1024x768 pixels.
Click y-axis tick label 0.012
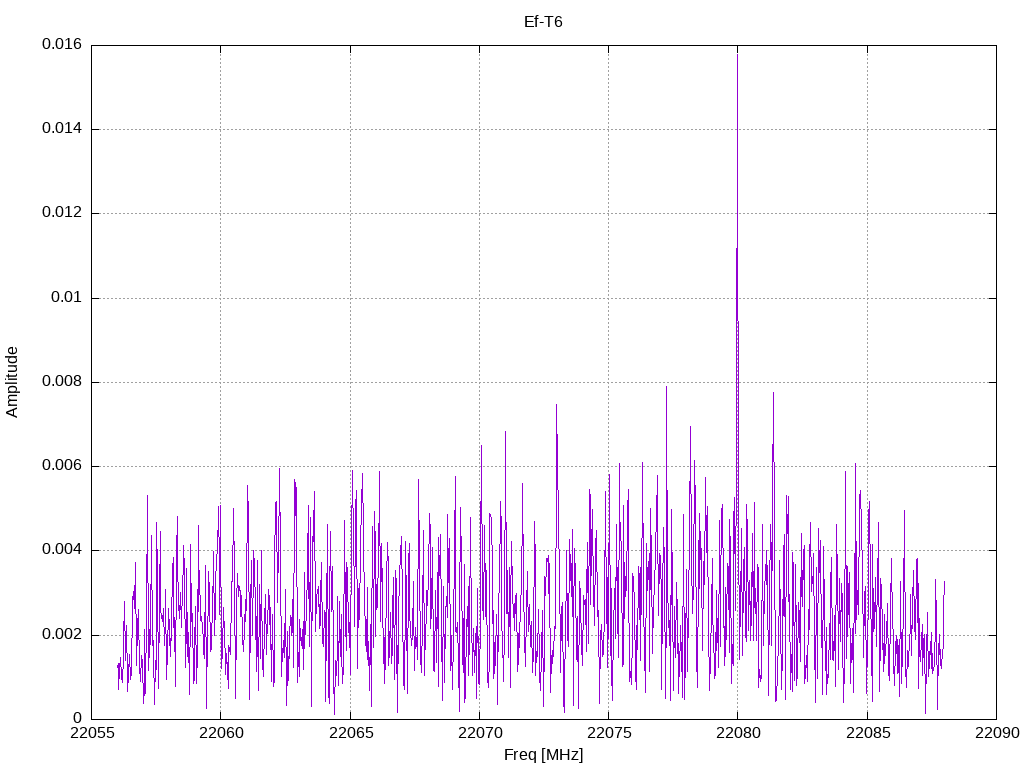(62, 212)
